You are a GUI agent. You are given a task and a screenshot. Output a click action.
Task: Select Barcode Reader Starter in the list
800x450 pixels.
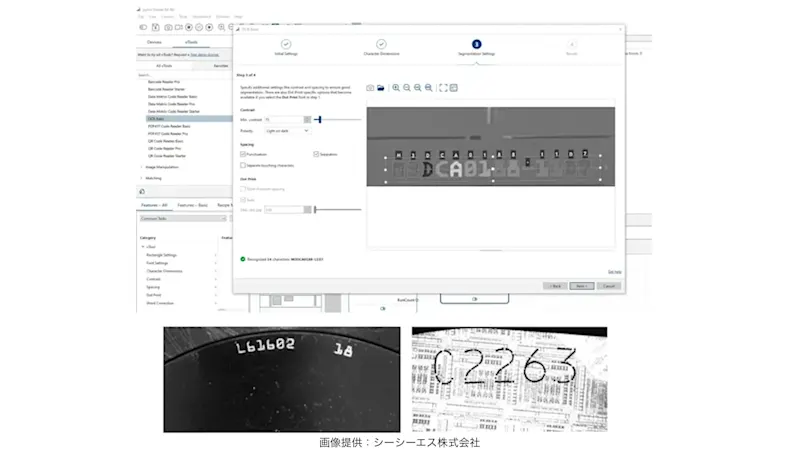point(166,89)
